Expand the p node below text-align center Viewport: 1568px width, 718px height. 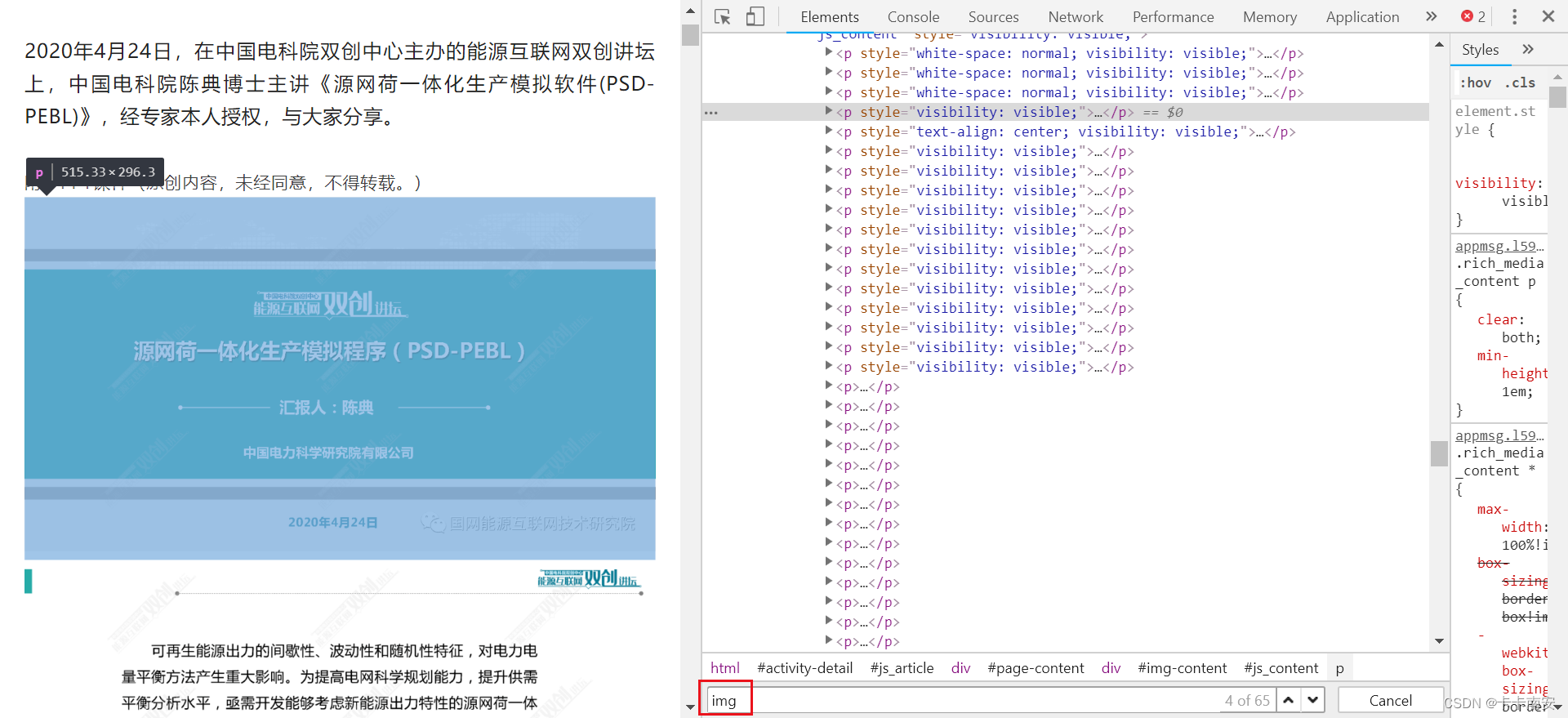point(829,150)
